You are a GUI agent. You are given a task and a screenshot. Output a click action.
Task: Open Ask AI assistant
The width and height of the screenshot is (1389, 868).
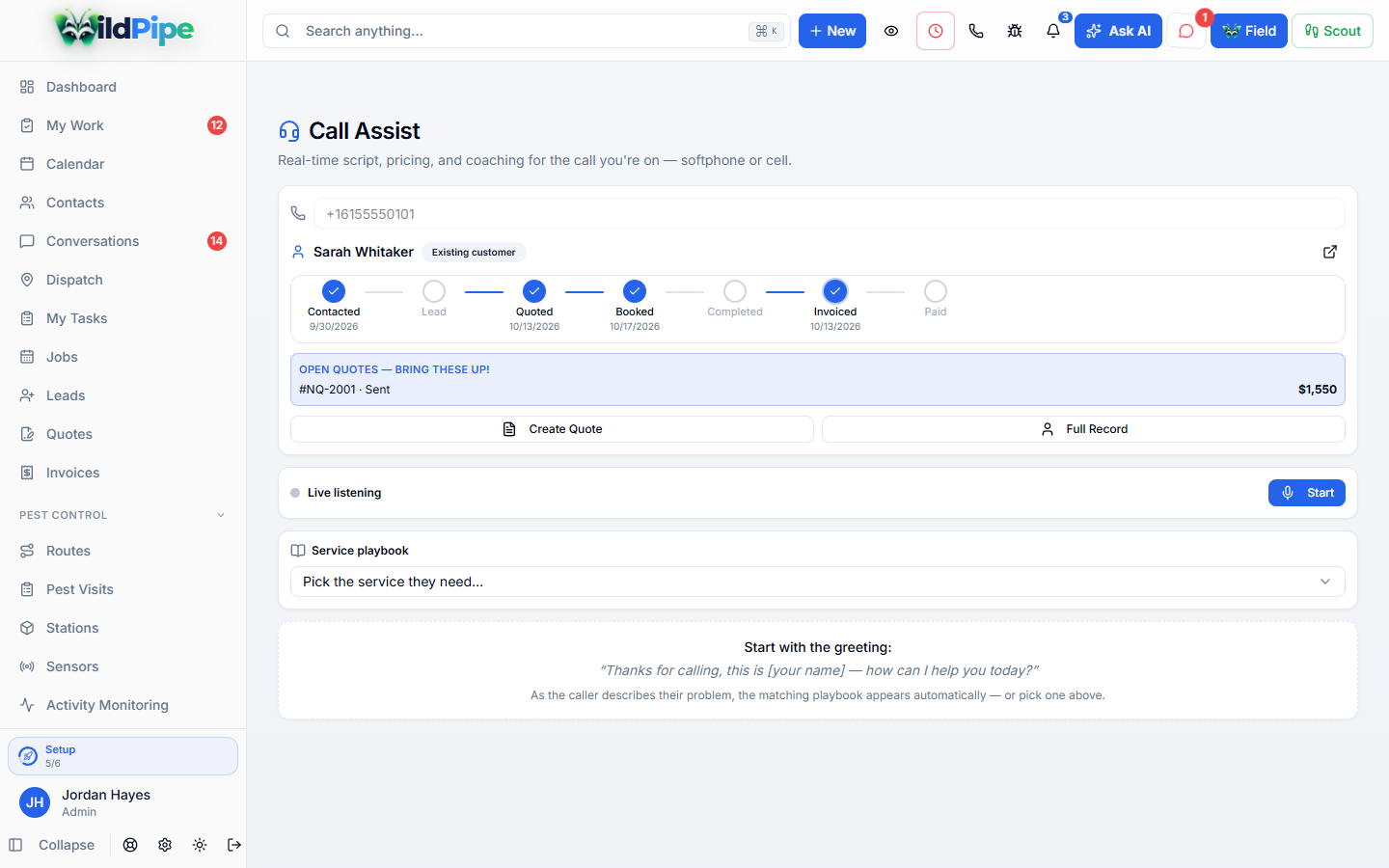click(x=1118, y=31)
